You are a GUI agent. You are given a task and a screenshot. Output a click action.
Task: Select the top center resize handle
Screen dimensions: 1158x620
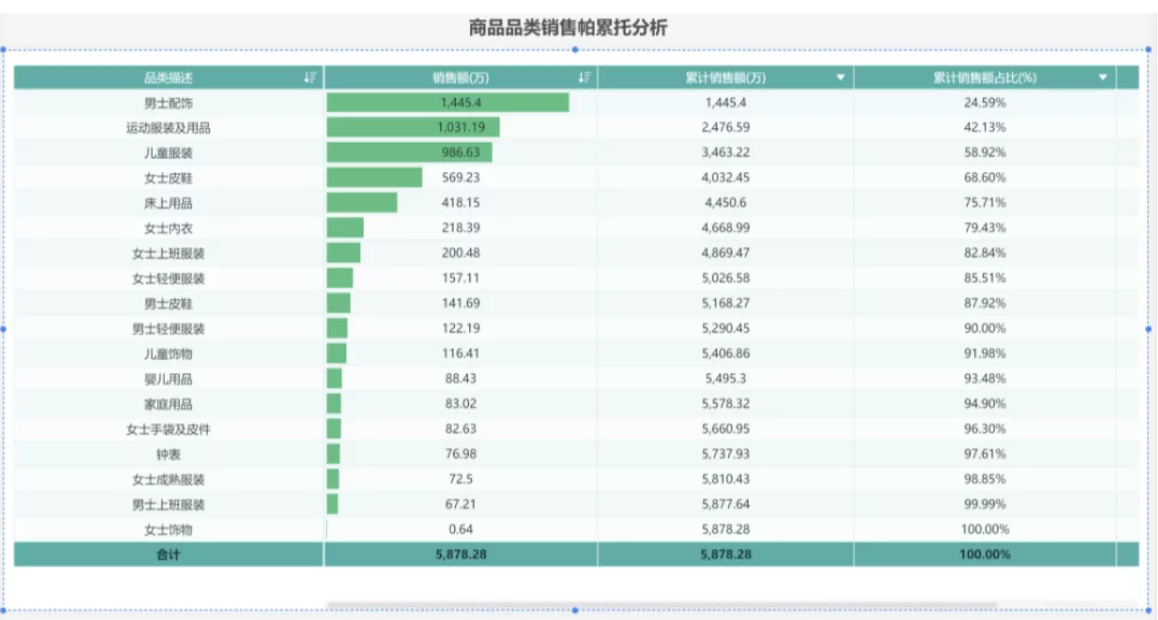(575, 49)
